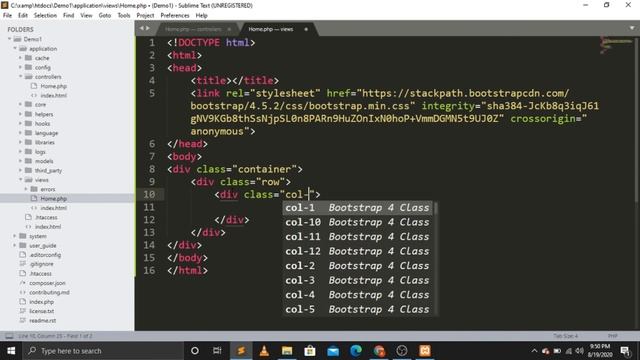The height and width of the screenshot is (360, 640).
Task: Open XAMPP from the taskbar
Action: (x=425, y=351)
